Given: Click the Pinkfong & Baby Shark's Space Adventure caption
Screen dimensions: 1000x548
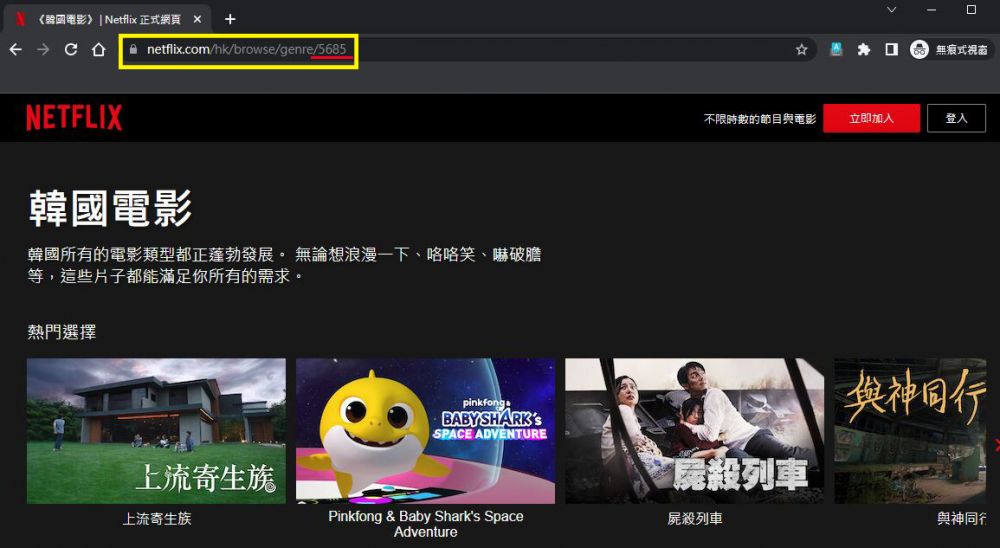Looking at the screenshot, I should [x=425, y=524].
